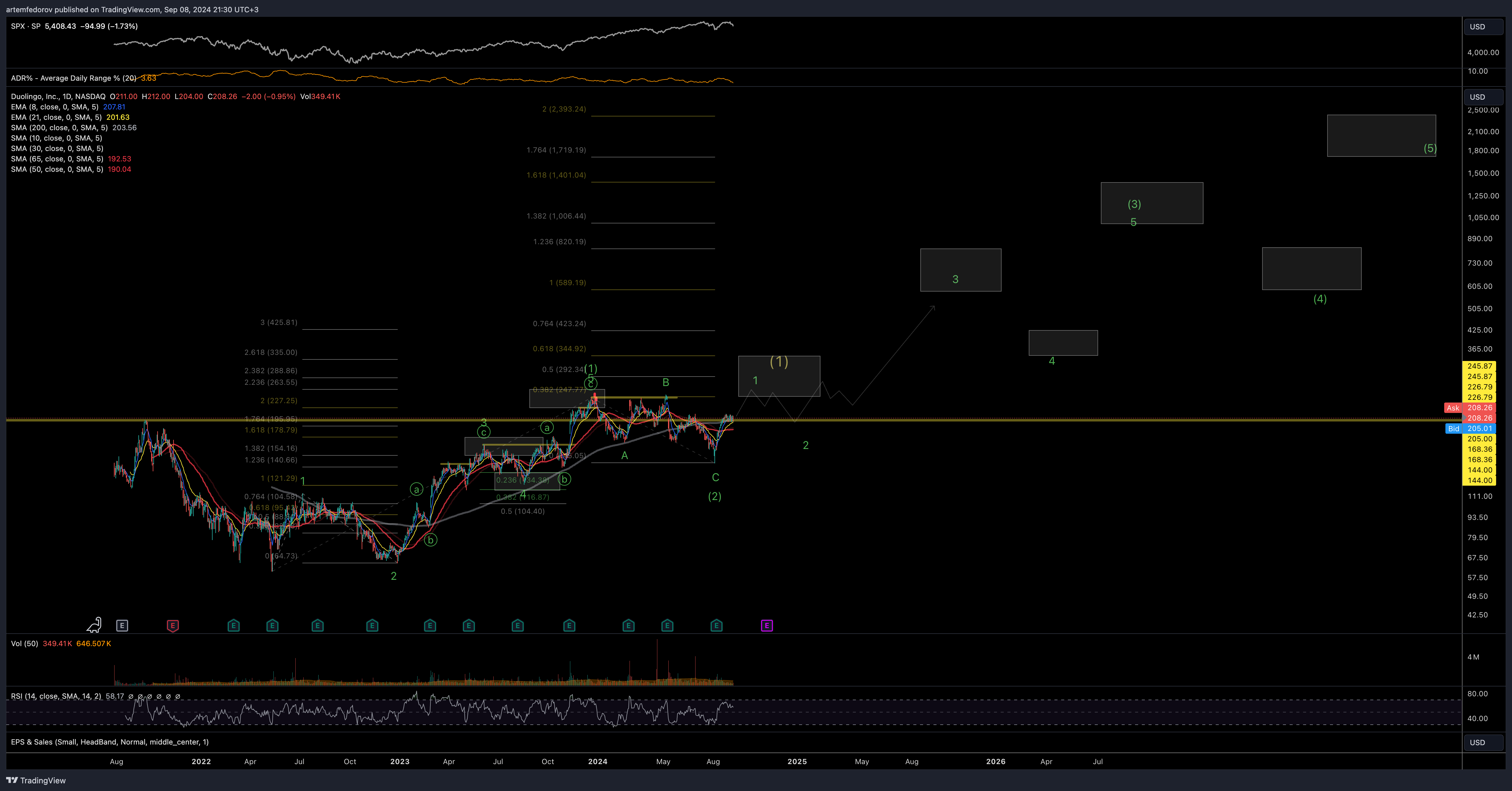
Task: Click the 80.00 level on the RSI scale
Action: tap(1477, 694)
